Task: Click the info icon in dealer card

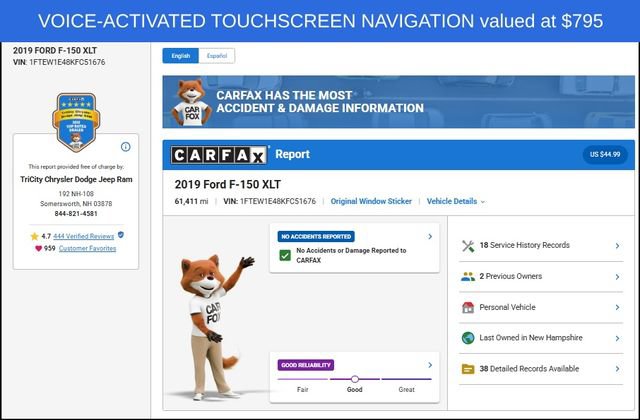Action: click(126, 147)
